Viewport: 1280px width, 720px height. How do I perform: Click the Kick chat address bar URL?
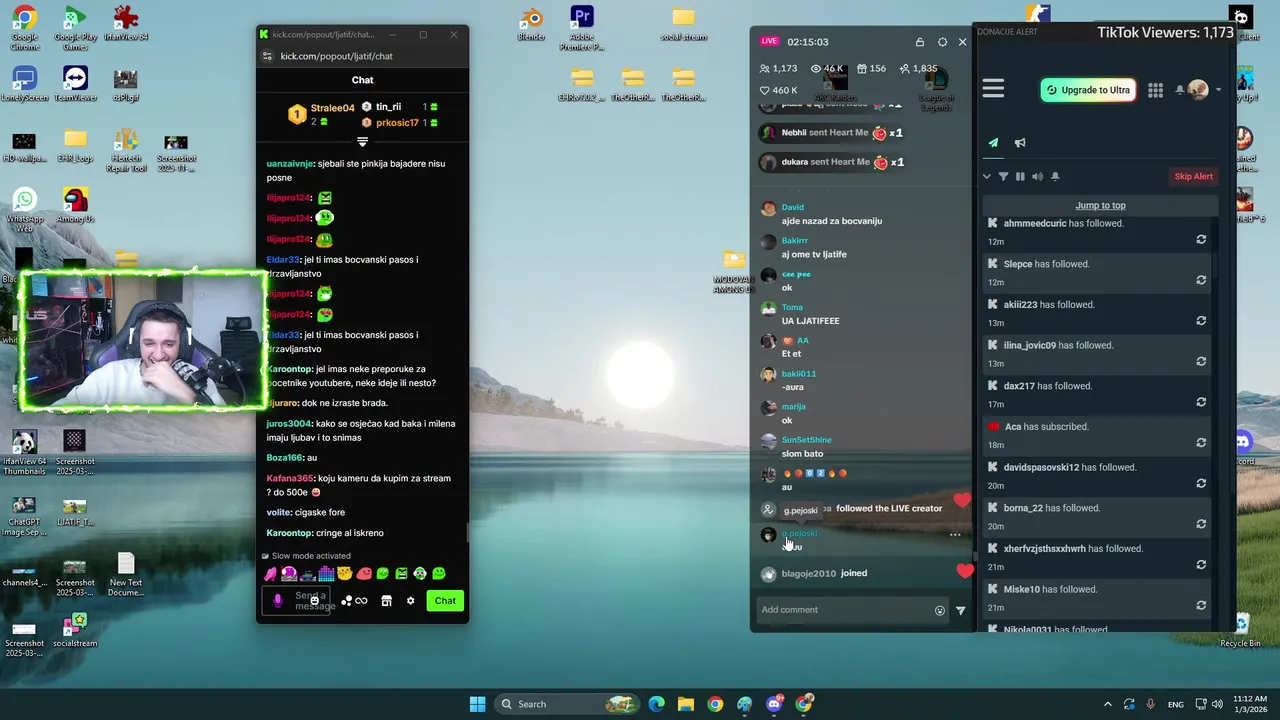coord(336,56)
